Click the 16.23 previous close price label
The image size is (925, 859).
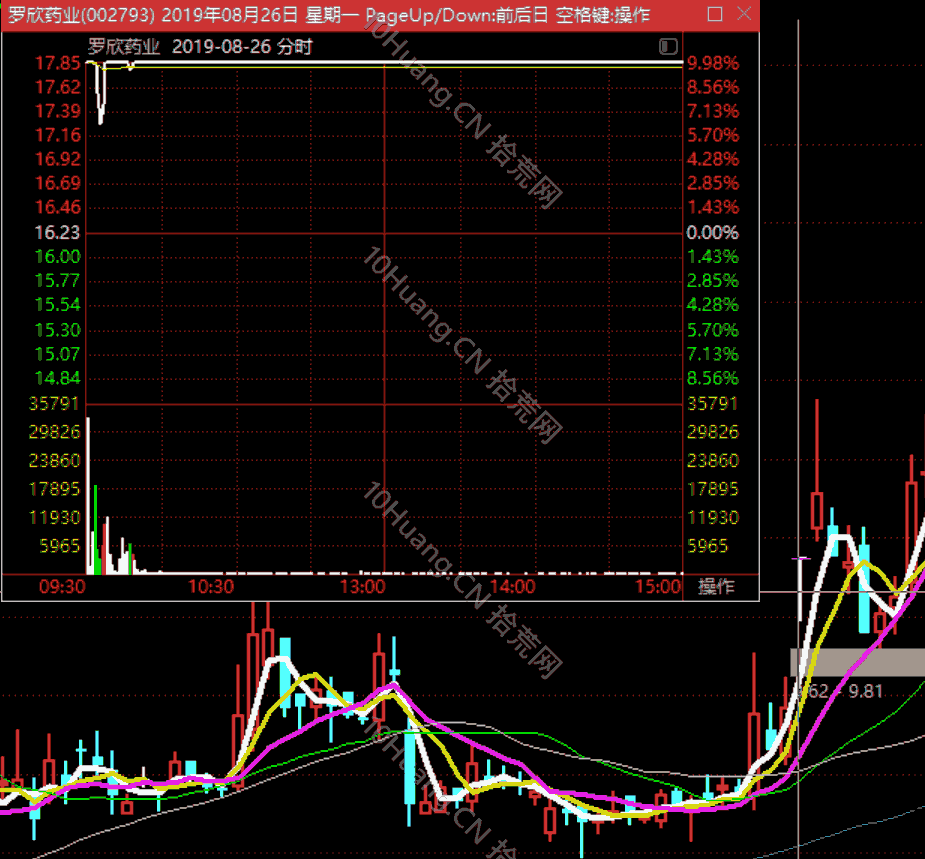[57, 232]
